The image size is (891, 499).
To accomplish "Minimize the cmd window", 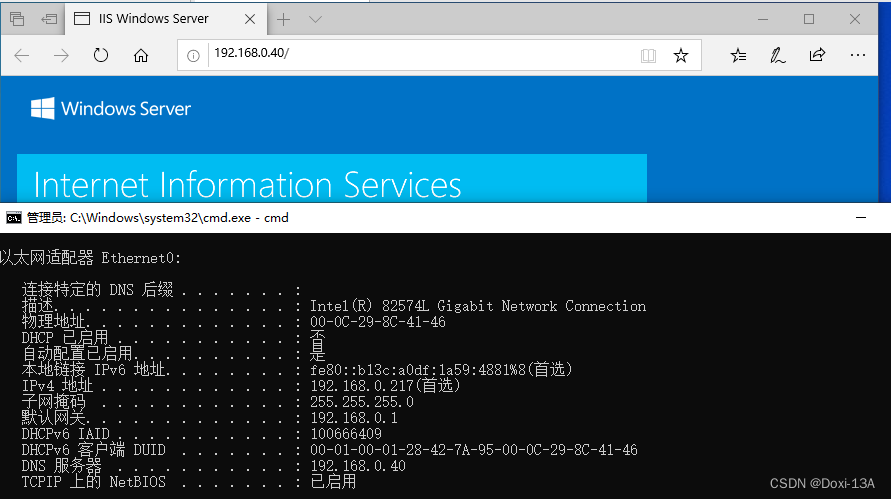I will [x=861, y=218].
